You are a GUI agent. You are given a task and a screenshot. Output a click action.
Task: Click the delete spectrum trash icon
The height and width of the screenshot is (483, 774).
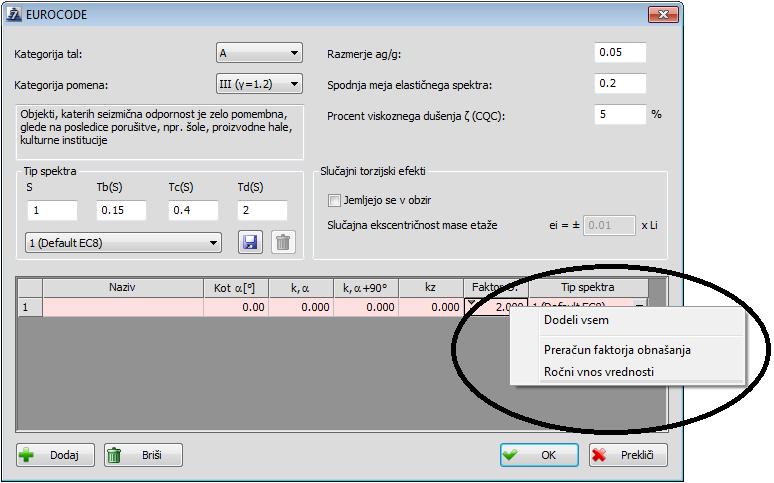pos(283,242)
